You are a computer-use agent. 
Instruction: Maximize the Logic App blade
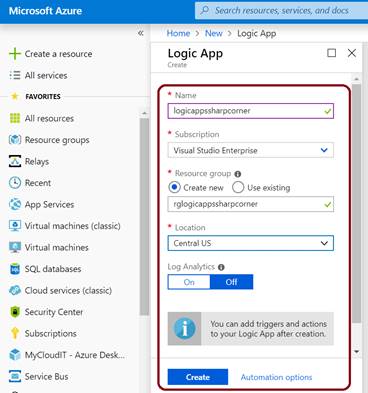point(331,53)
